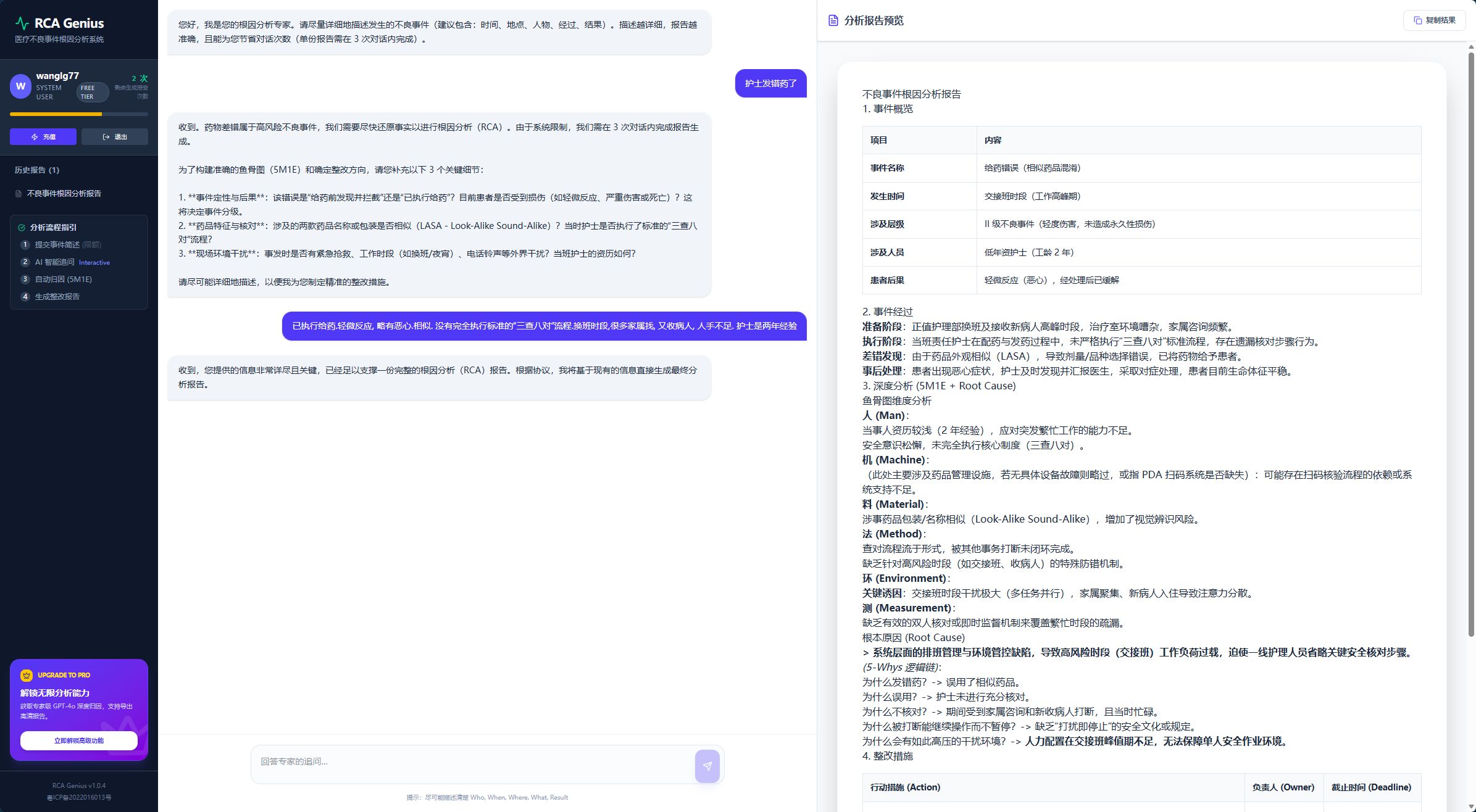Click the numbered circle for step 4 生成整改报告

(25, 296)
